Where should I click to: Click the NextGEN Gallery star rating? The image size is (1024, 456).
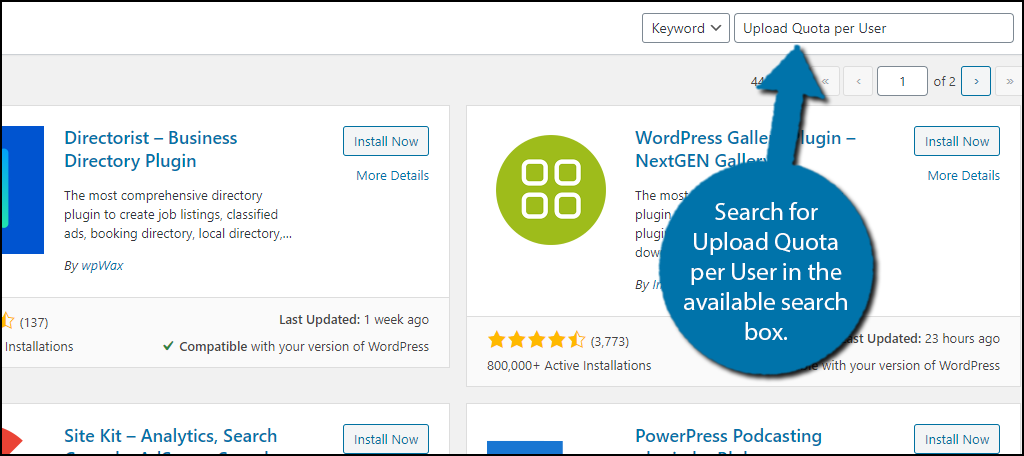536,340
